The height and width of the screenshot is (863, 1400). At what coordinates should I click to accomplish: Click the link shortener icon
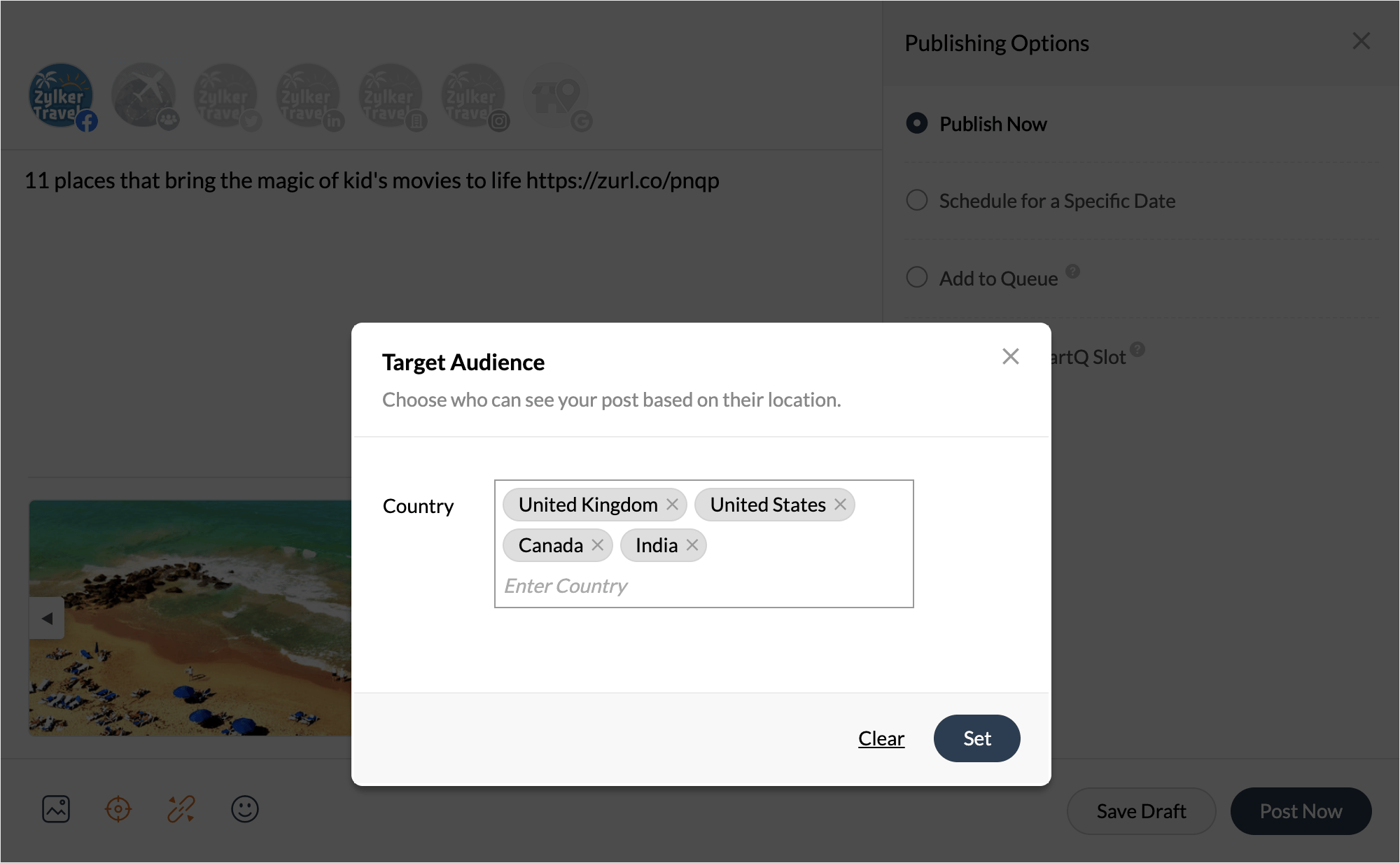pyautogui.click(x=181, y=809)
